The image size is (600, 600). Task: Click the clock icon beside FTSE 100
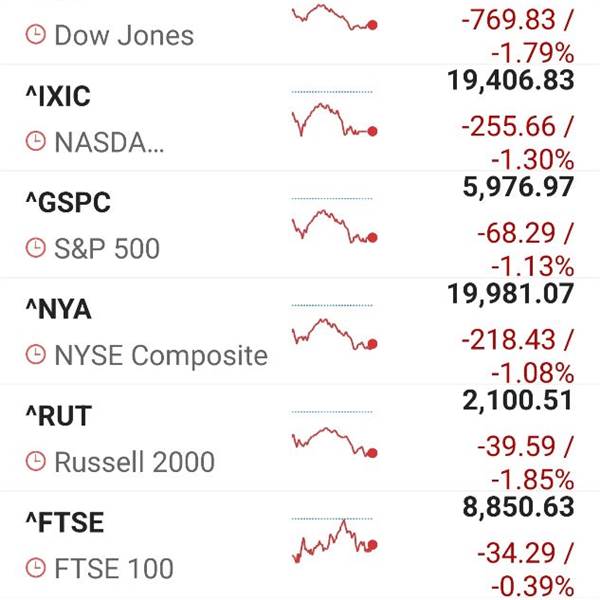(x=36, y=567)
